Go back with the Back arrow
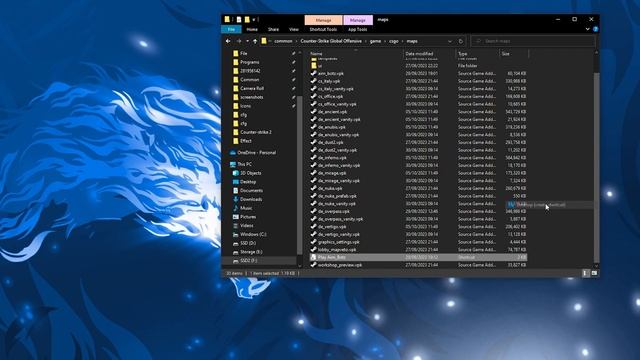The width and height of the screenshot is (640, 360). 228,41
